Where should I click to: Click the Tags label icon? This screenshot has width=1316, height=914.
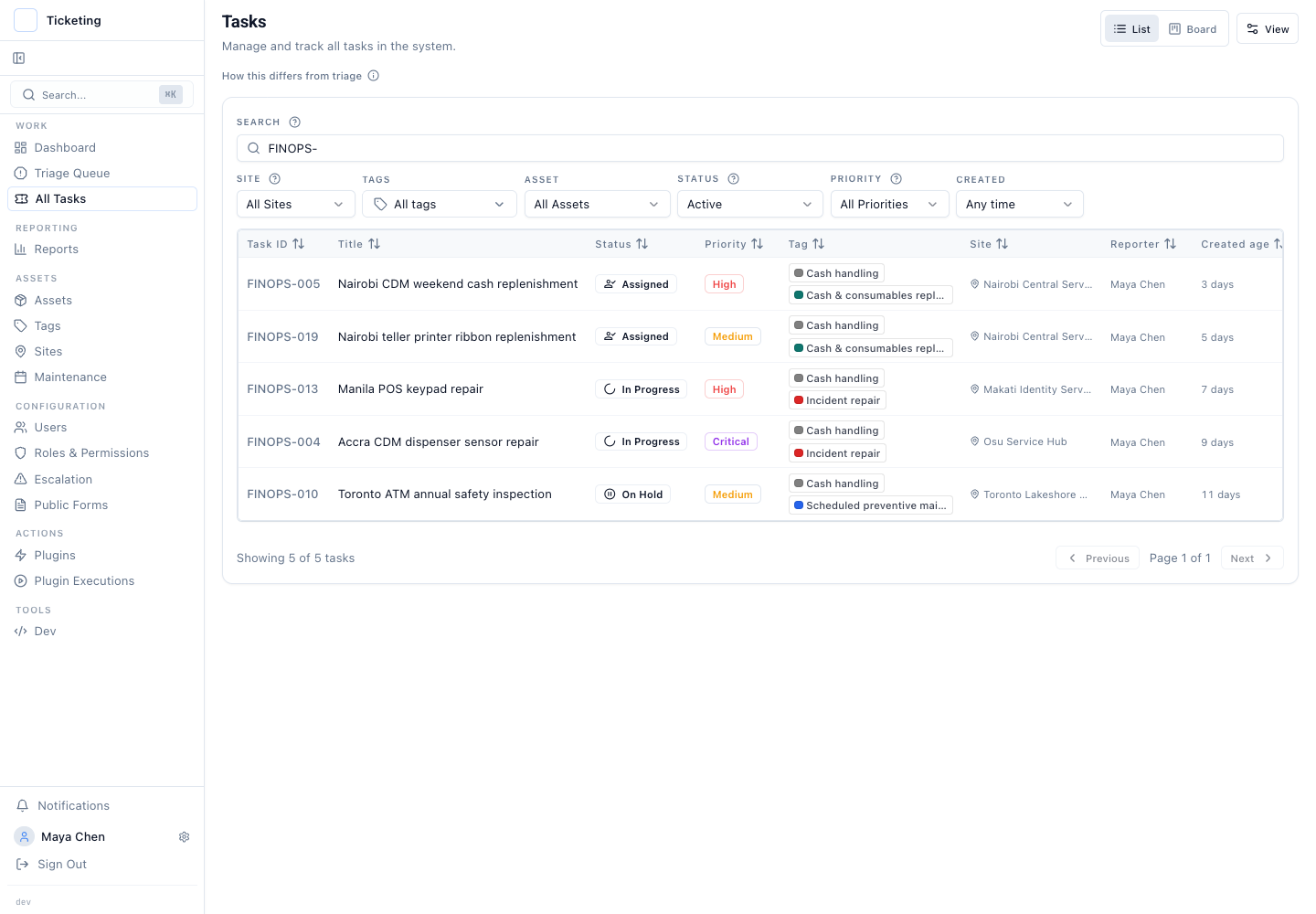point(21,326)
